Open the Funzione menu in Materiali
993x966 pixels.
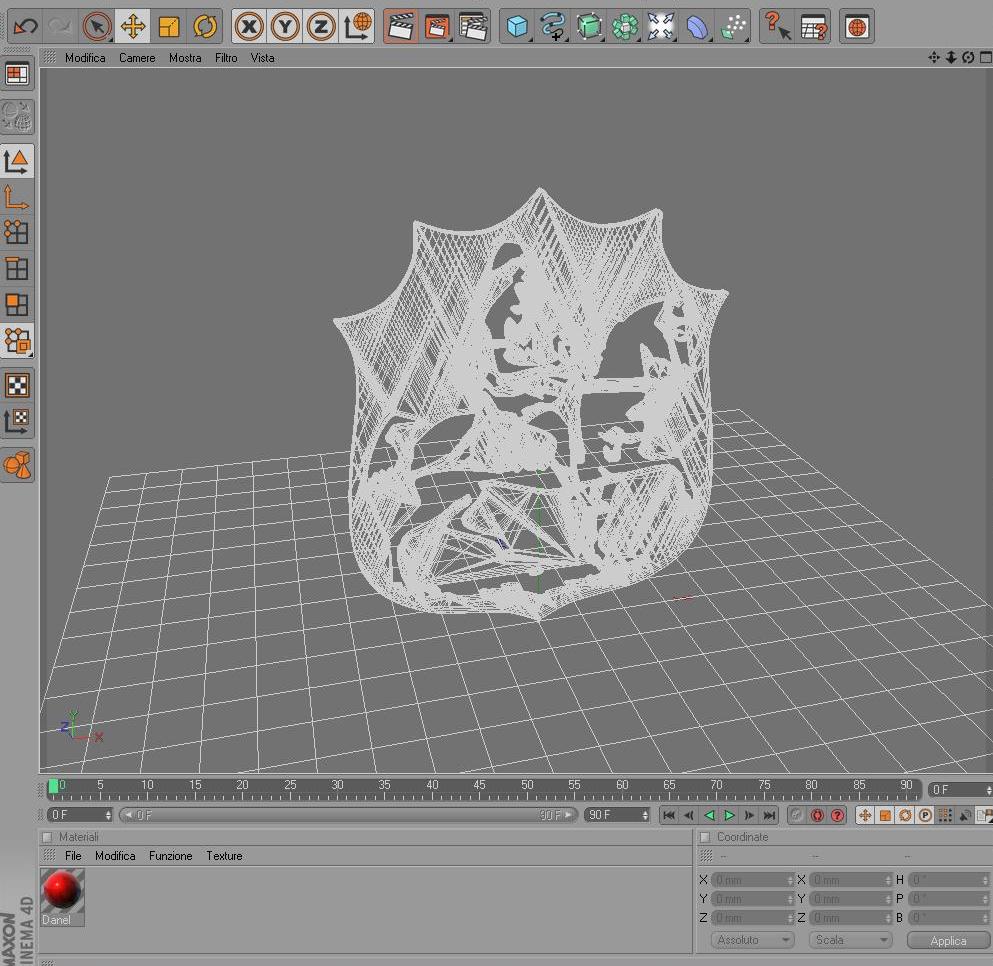pyautogui.click(x=170, y=856)
